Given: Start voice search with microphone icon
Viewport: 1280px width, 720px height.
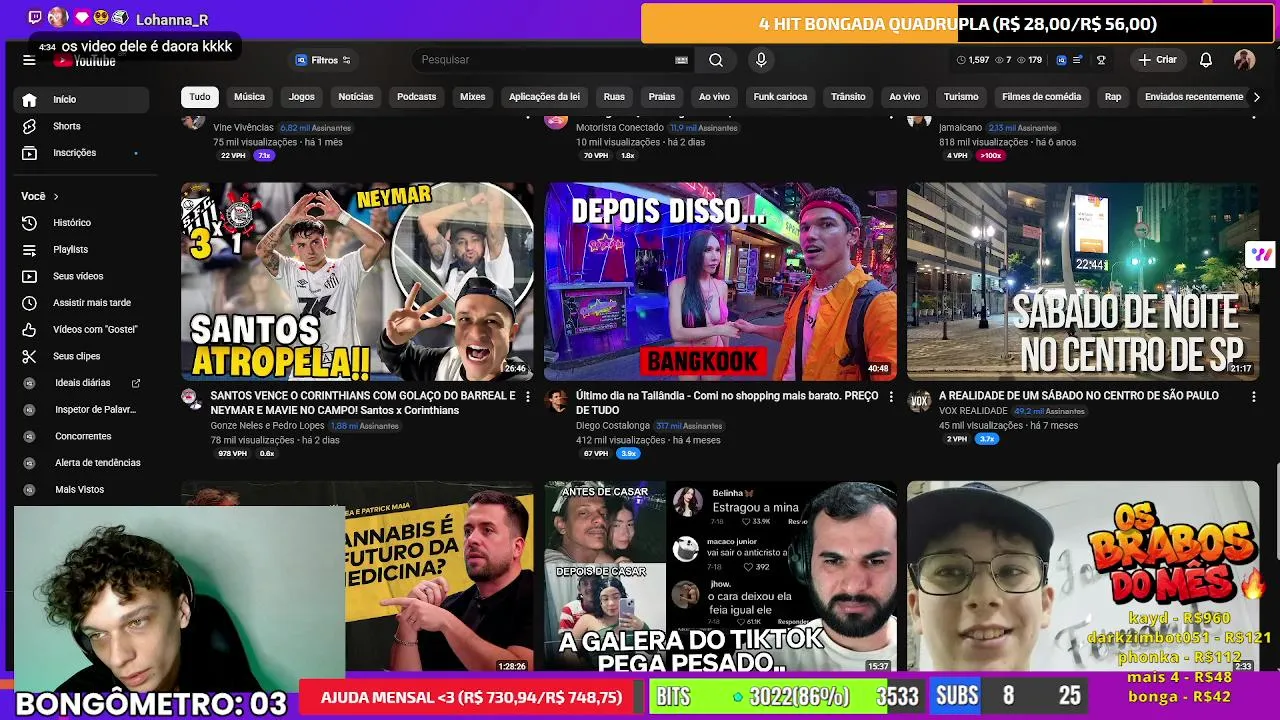Looking at the screenshot, I should click(761, 60).
